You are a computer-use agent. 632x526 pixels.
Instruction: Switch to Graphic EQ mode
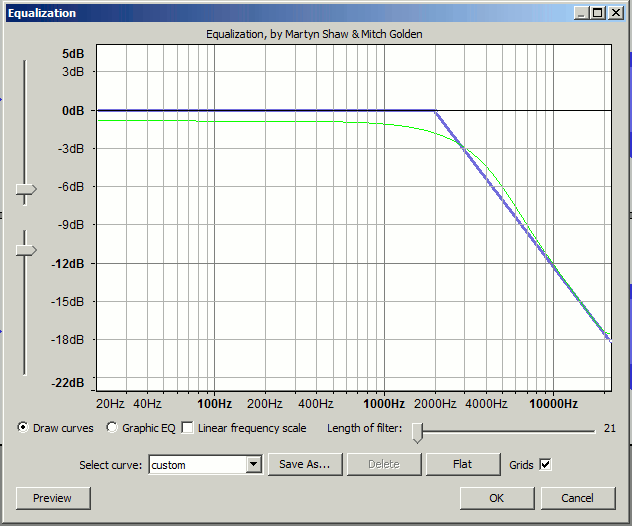click(x=112, y=428)
